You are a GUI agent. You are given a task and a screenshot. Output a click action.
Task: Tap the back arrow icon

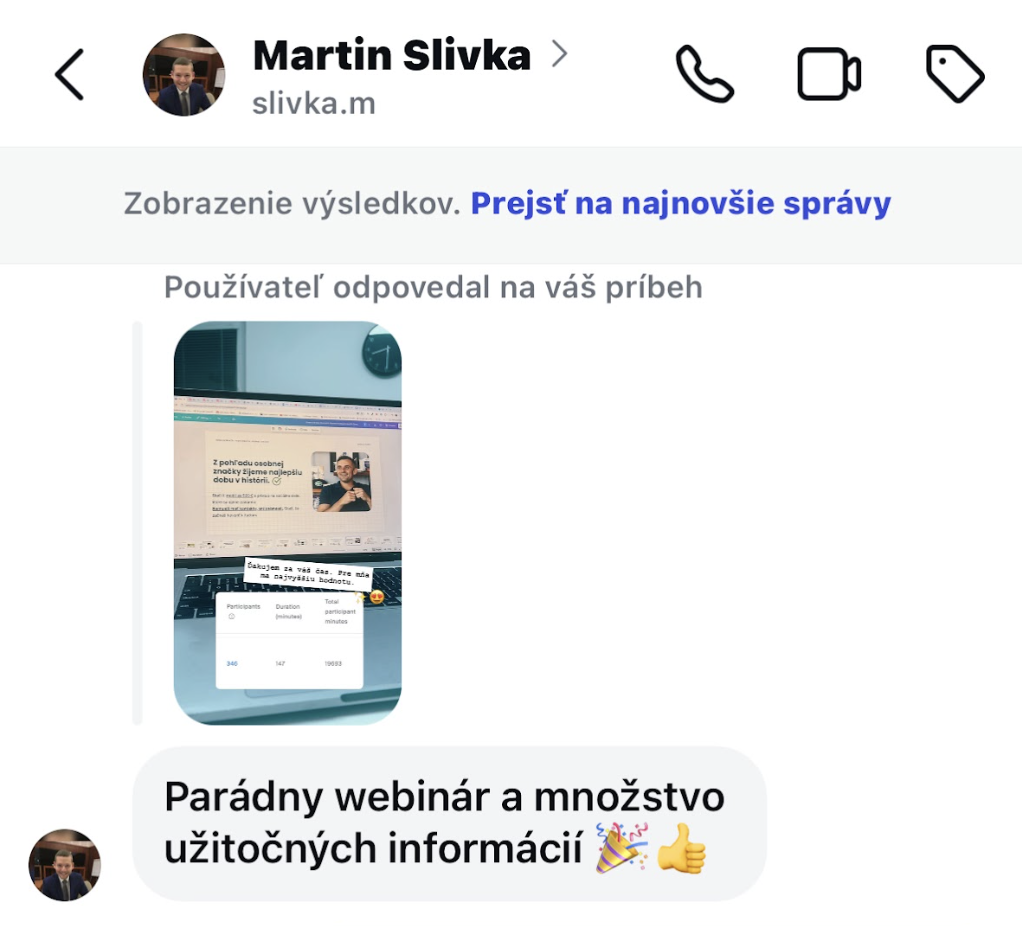tap(69, 74)
